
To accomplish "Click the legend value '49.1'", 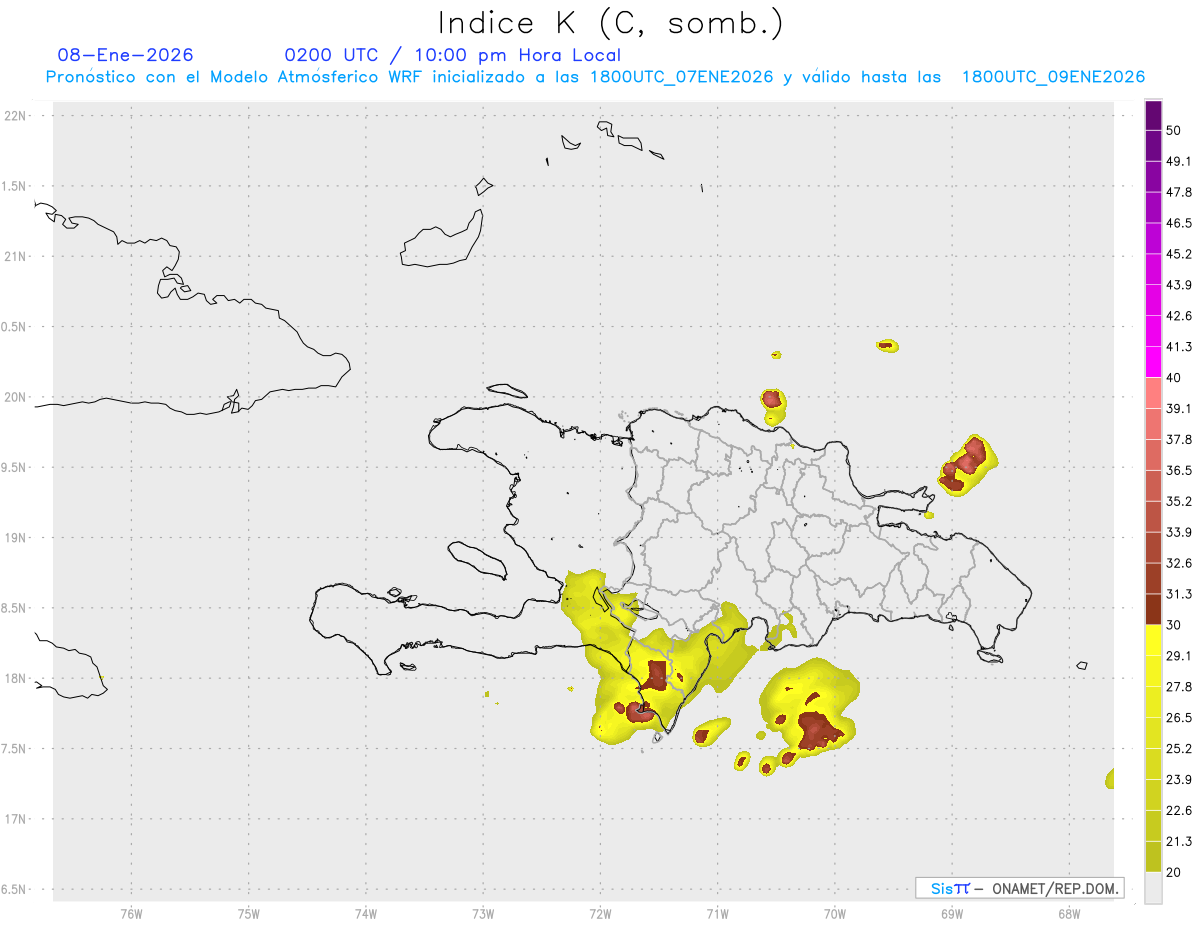I will click(x=1179, y=162).
